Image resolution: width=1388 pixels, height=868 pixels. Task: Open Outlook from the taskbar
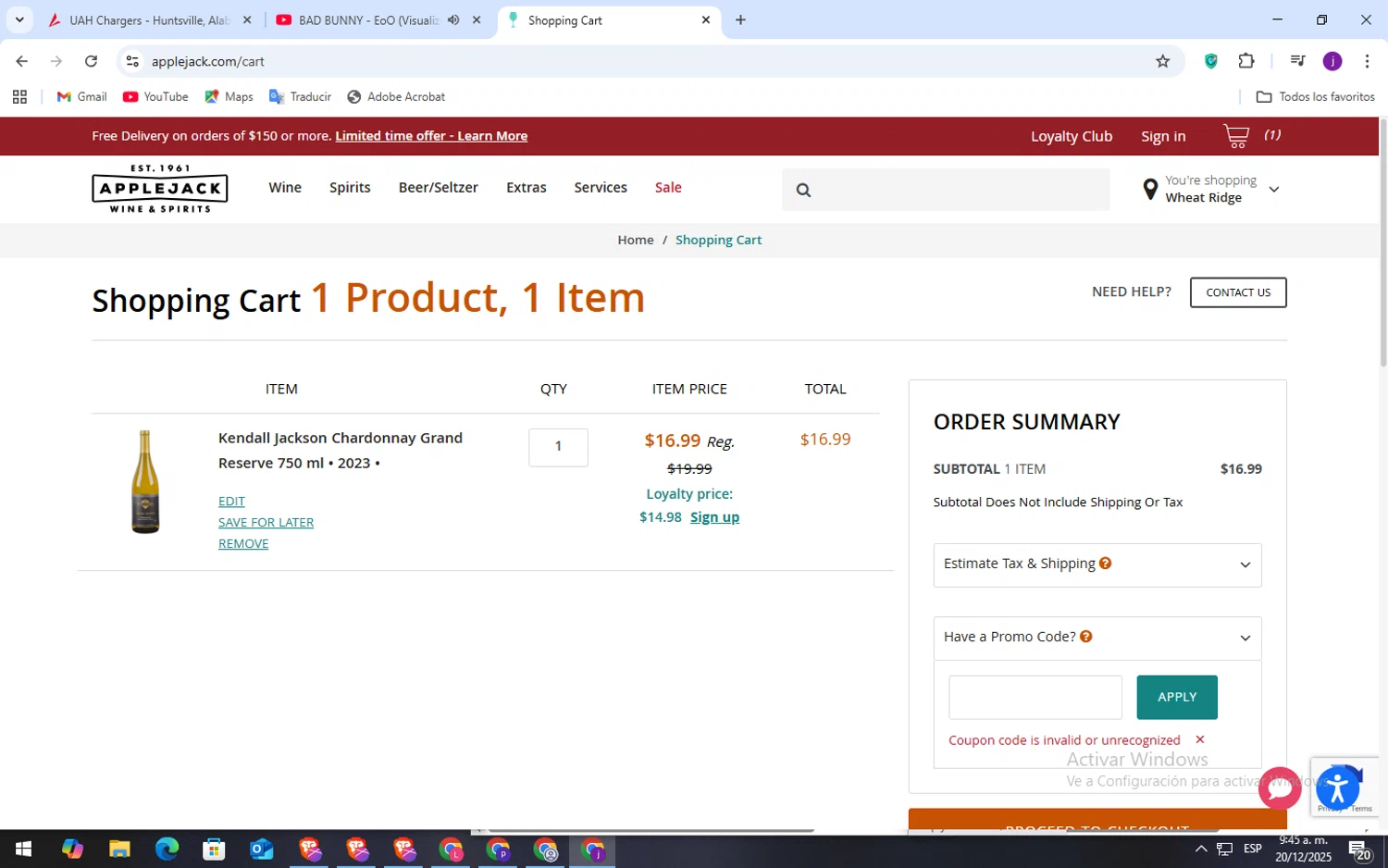pos(262,849)
